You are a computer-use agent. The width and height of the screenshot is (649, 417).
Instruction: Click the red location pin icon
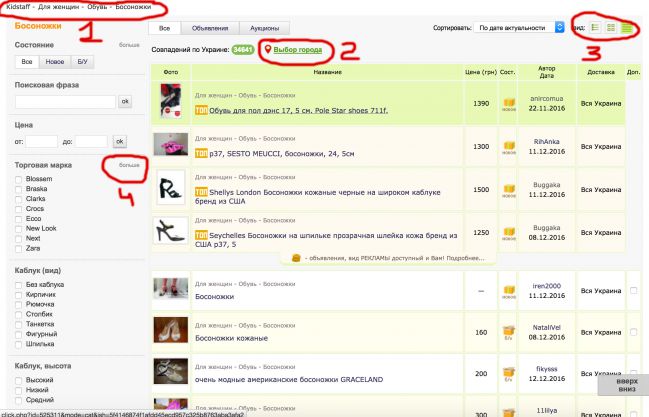[266, 48]
